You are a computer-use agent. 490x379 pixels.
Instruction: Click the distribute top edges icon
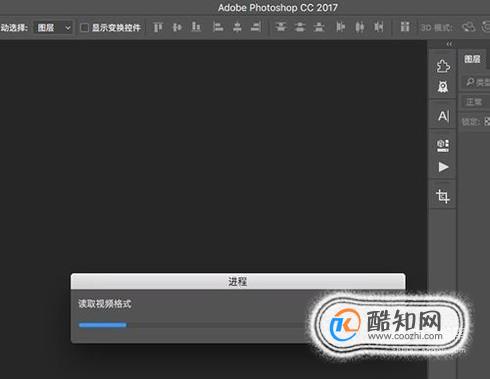tap(281, 27)
